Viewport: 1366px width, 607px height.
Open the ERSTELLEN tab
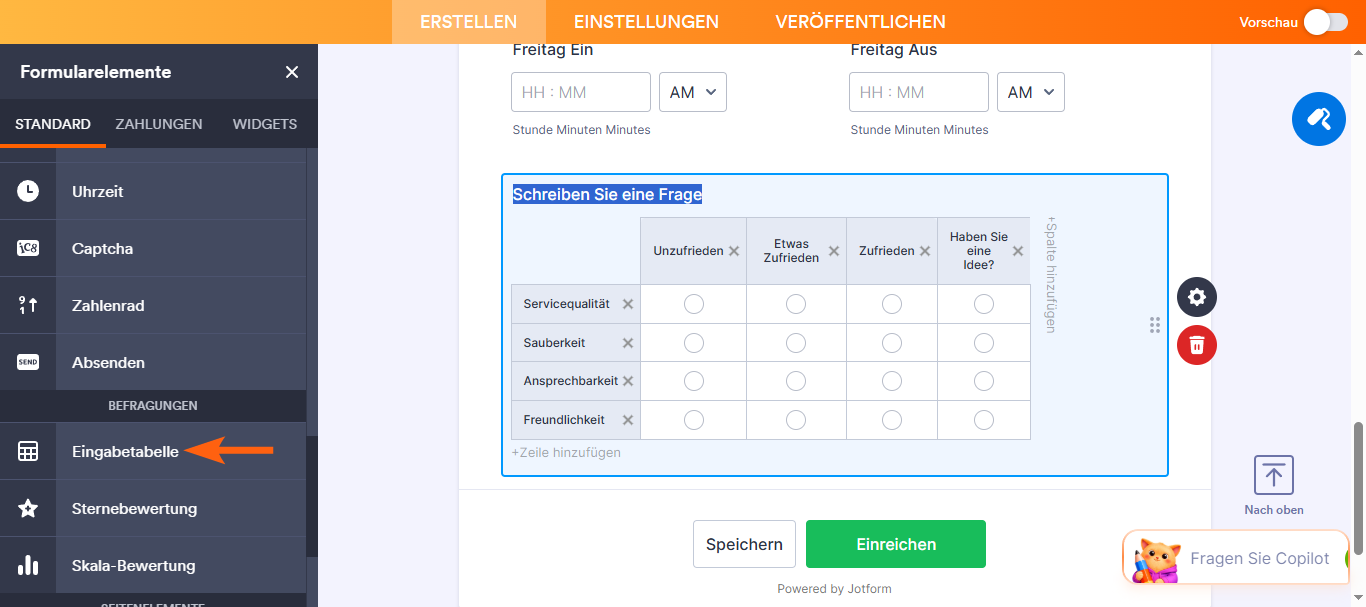[469, 22]
